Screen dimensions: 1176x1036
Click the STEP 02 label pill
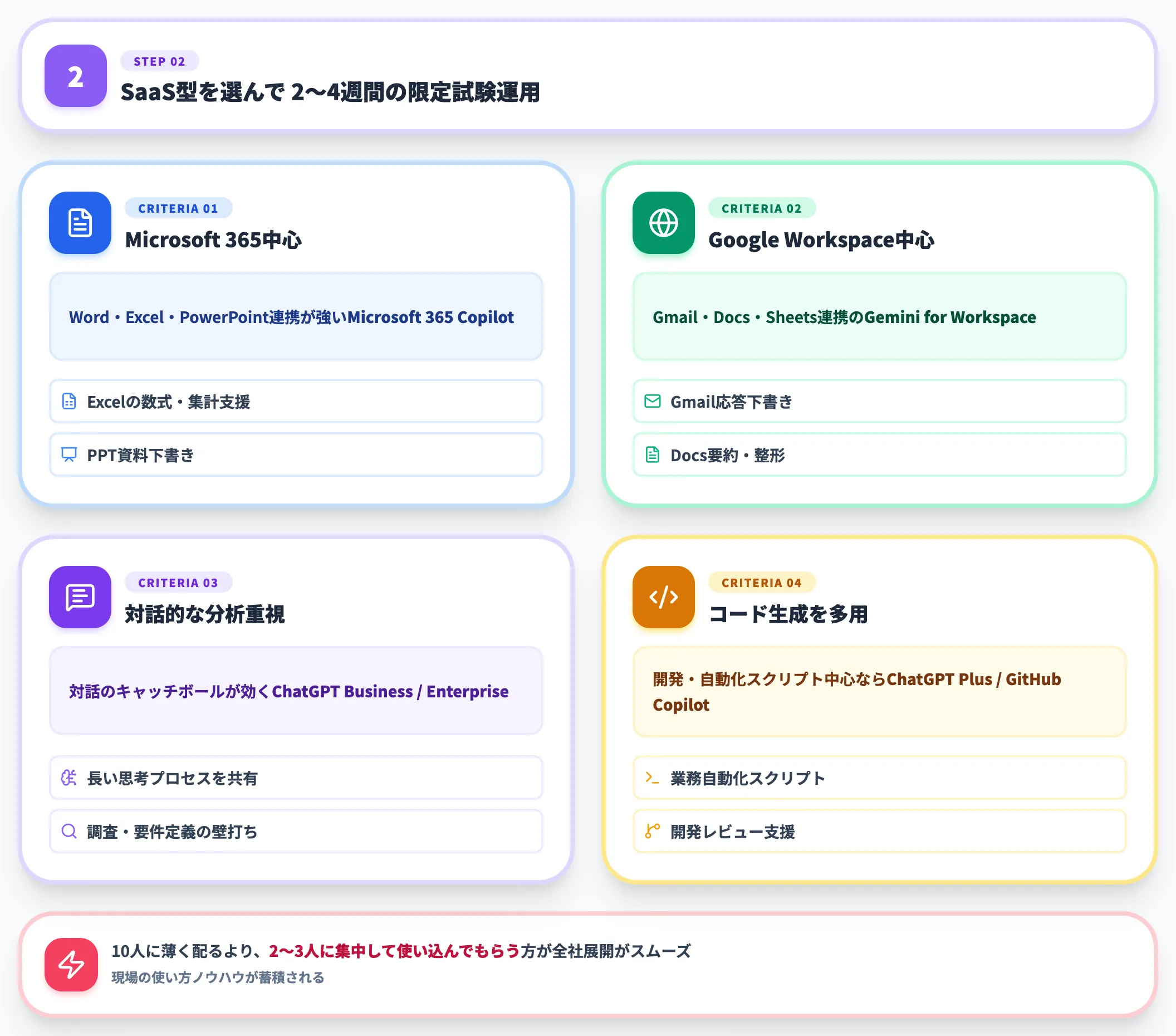click(159, 61)
